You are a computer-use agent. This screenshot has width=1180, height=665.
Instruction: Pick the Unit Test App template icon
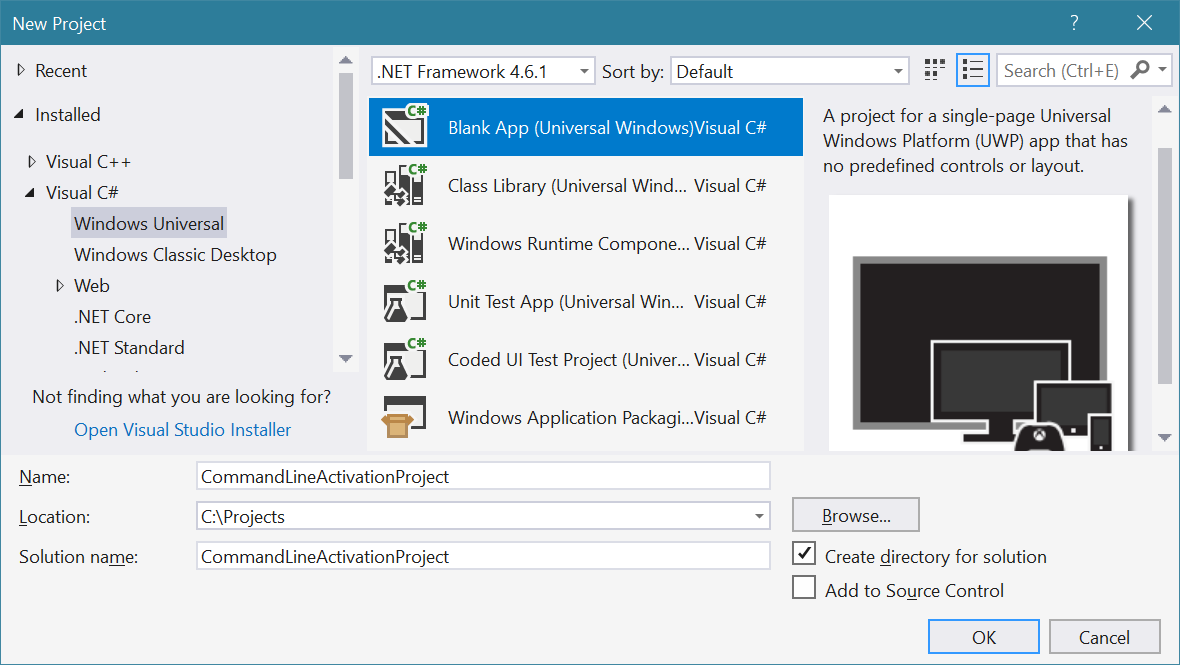(405, 301)
